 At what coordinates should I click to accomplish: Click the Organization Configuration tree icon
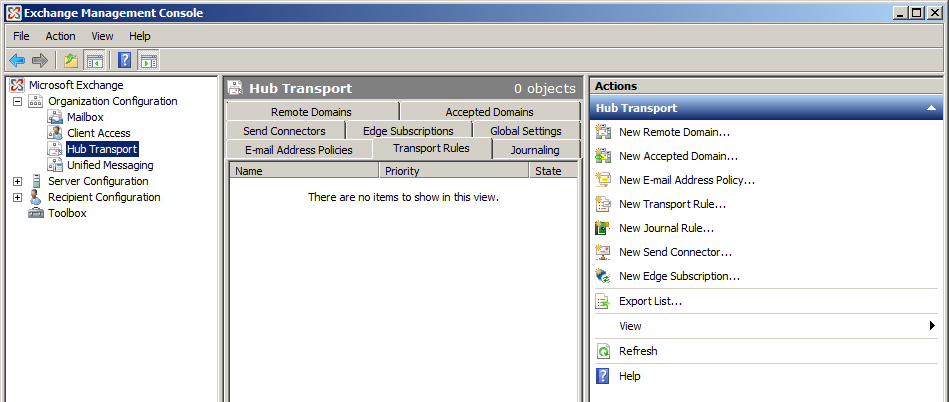pos(36,101)
